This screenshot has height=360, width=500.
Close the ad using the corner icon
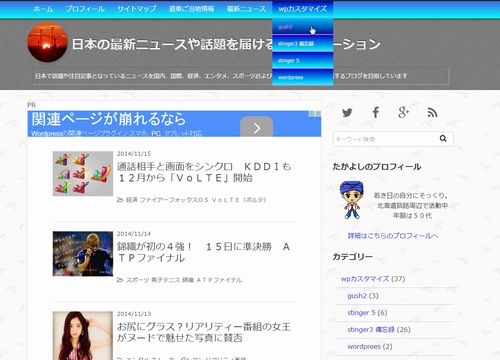315,114
